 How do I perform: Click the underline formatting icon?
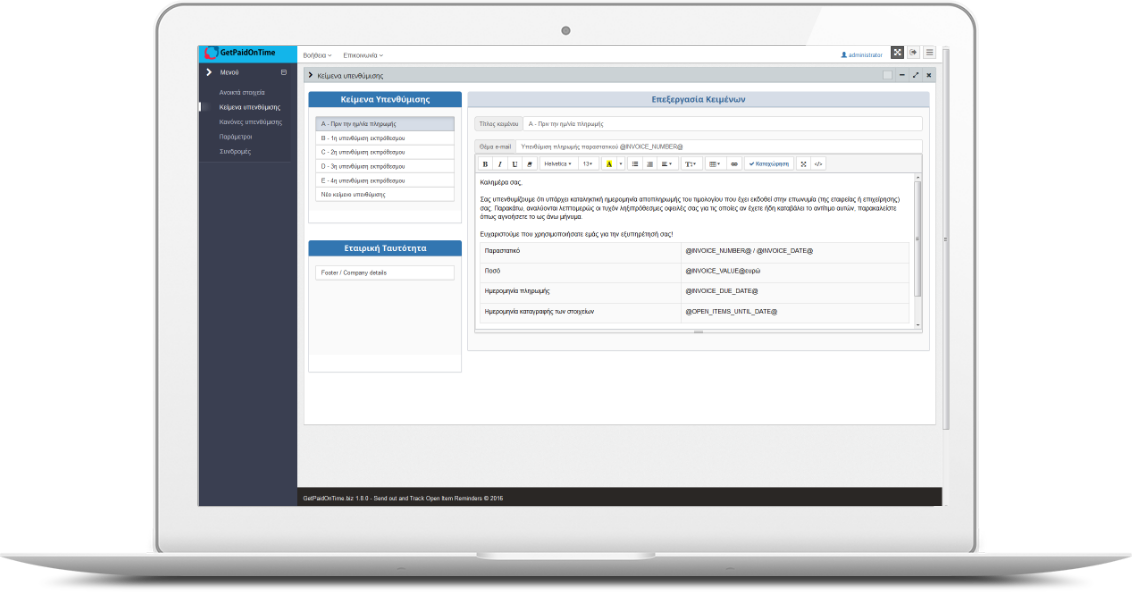pos(515,163)
